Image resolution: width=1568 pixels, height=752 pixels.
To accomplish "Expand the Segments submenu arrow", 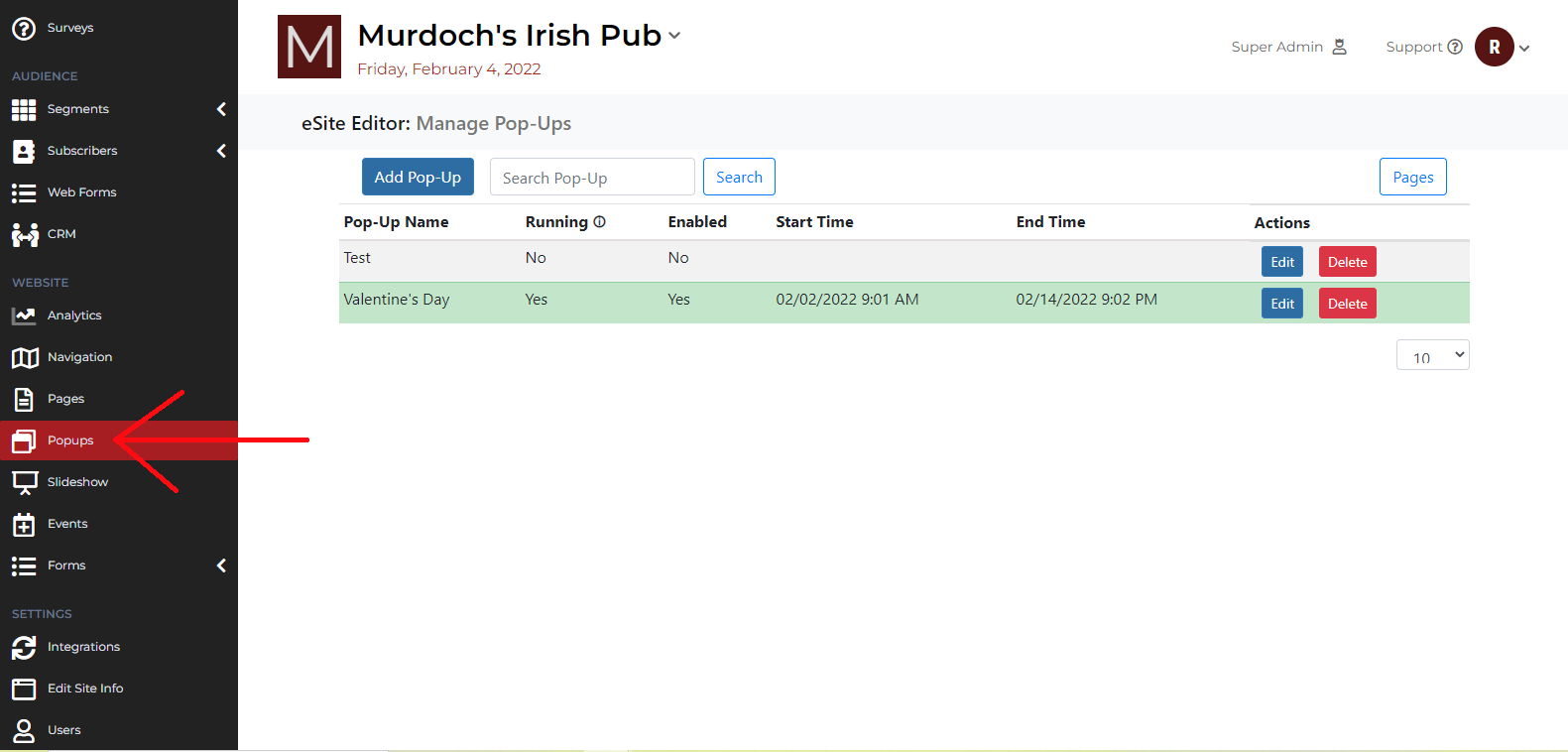I will (x=221, y=109).
